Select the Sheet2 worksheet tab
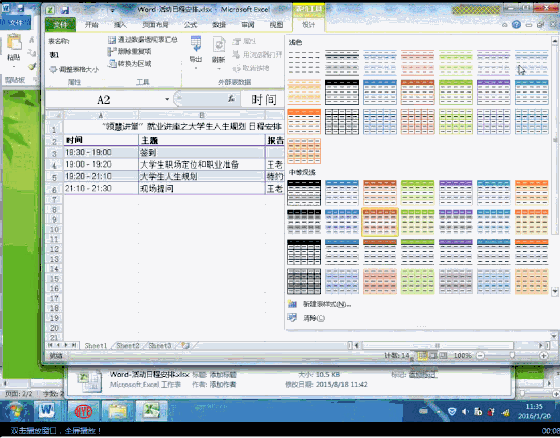This screenshot has height=438, width=560. [x=128, y=345]
